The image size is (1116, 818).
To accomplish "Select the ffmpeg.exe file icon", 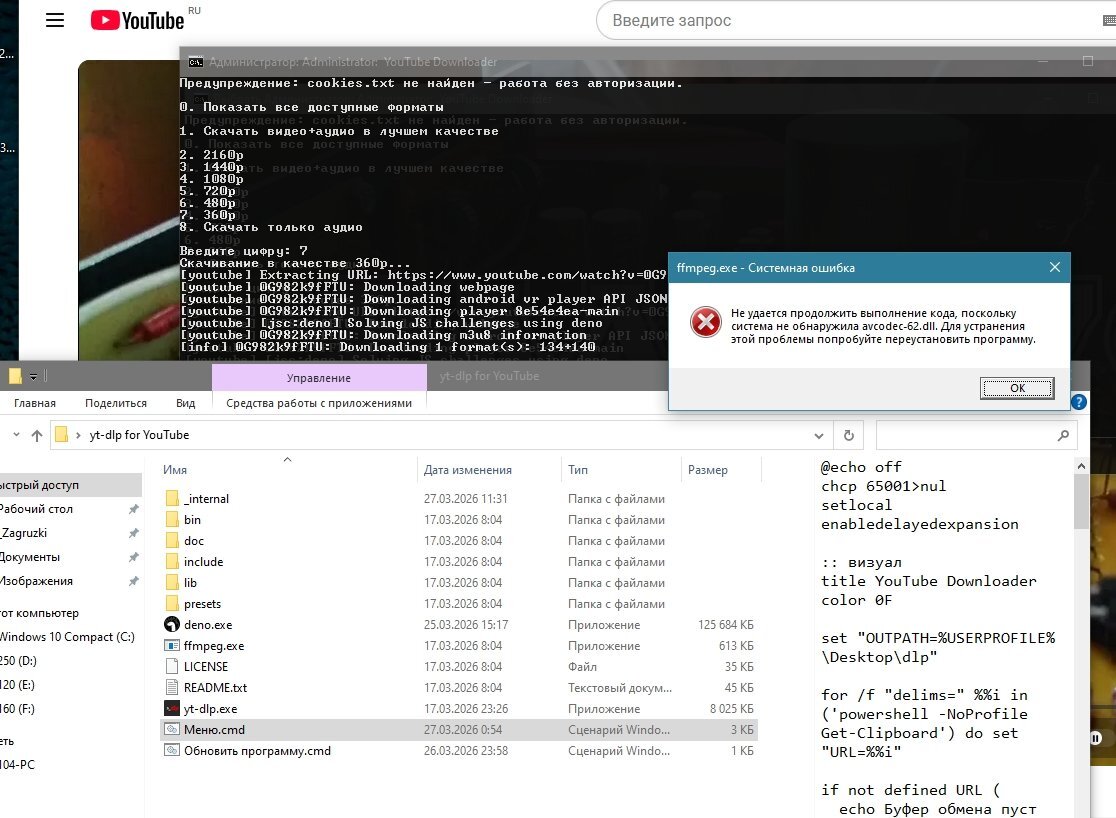I will coord(172,646).
